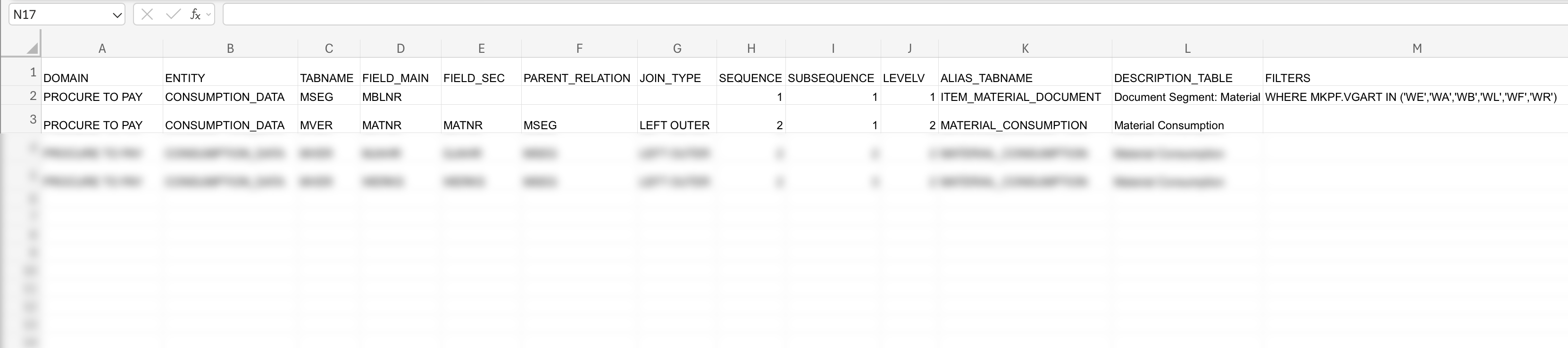Select column M header

[1417, 49]
